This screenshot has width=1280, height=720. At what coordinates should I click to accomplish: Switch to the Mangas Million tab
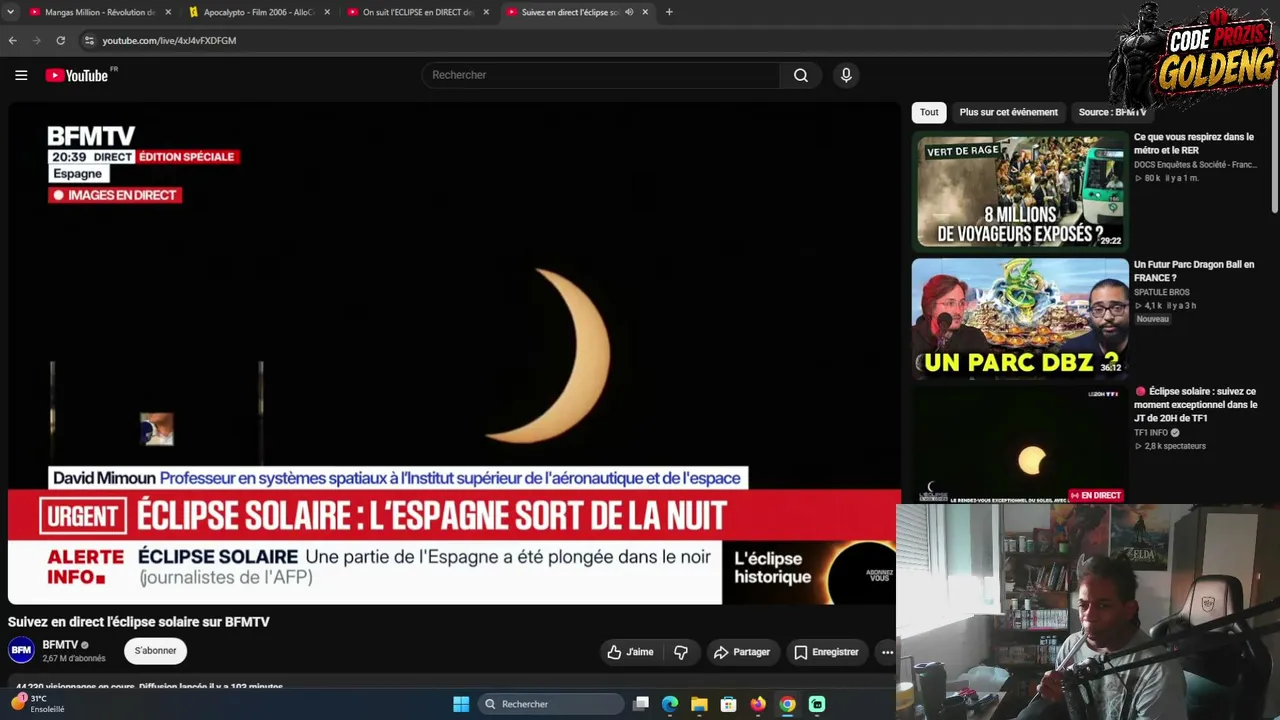[x=98, y=12]
